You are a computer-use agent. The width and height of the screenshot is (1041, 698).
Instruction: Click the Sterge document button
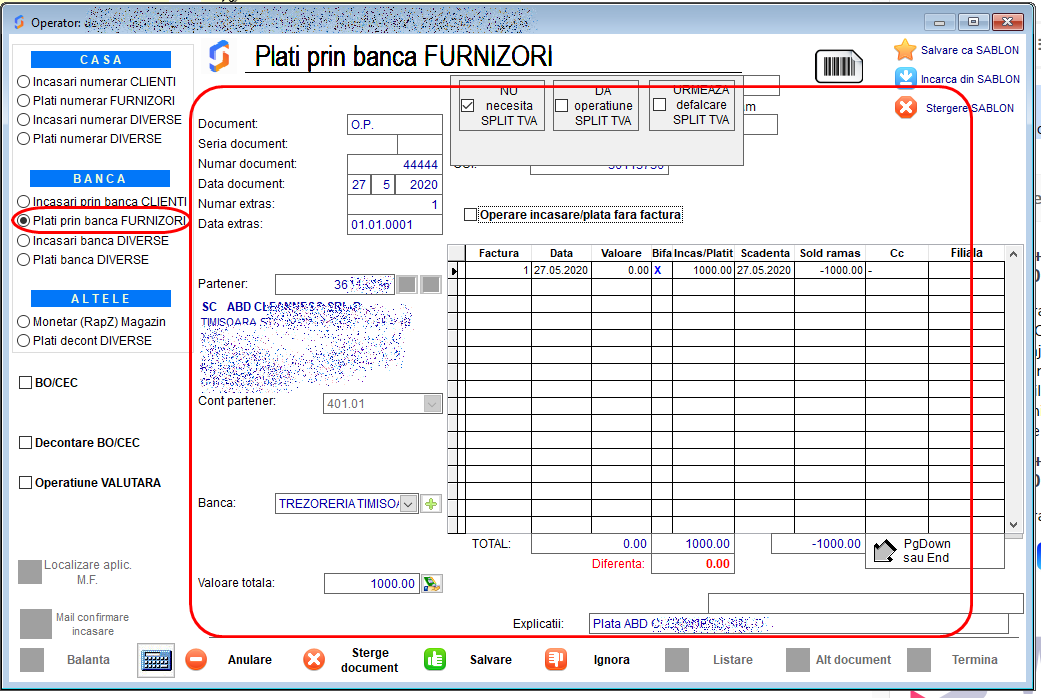point(314,660)
